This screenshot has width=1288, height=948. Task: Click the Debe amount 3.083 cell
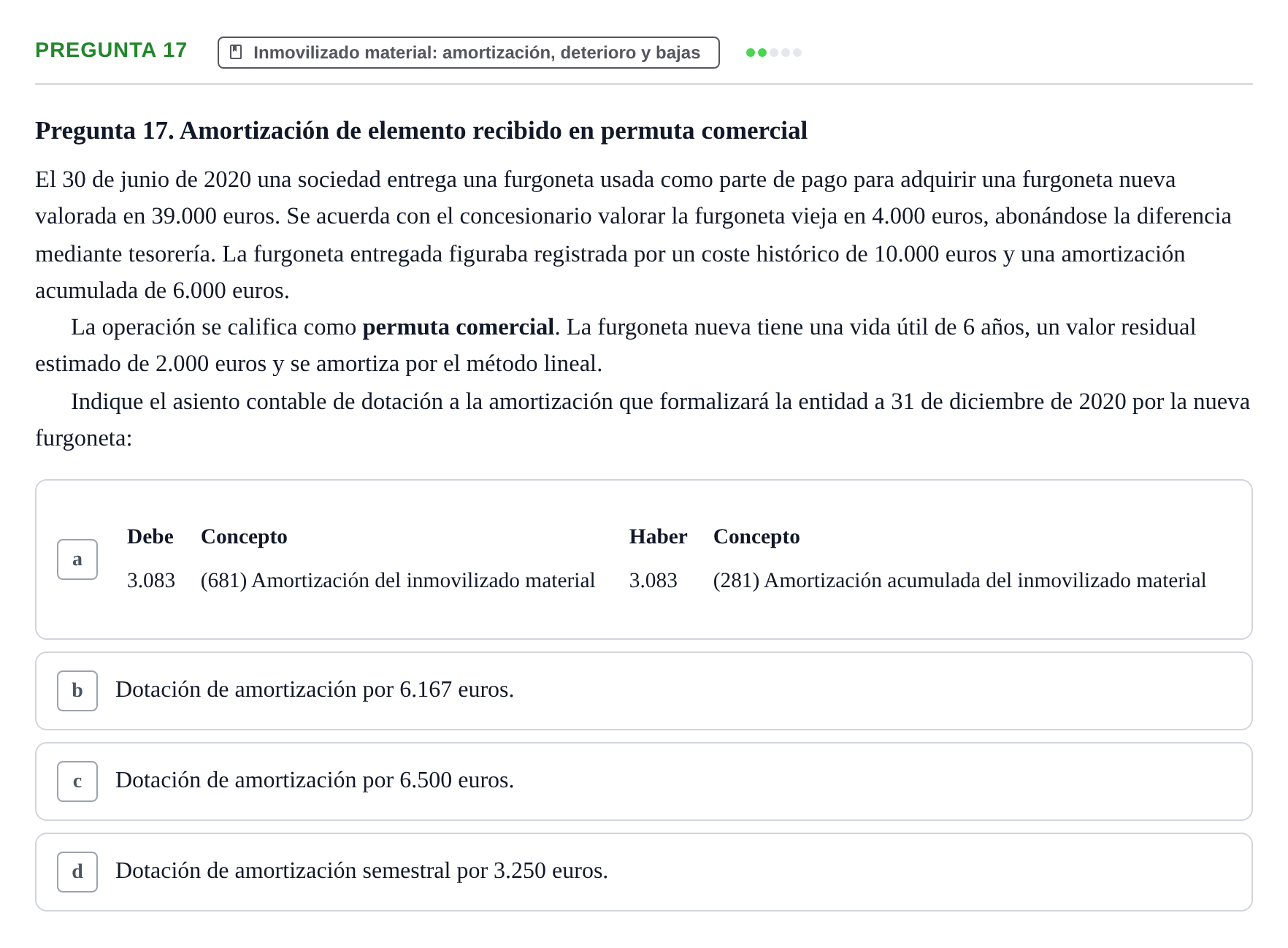coord(151,581)
